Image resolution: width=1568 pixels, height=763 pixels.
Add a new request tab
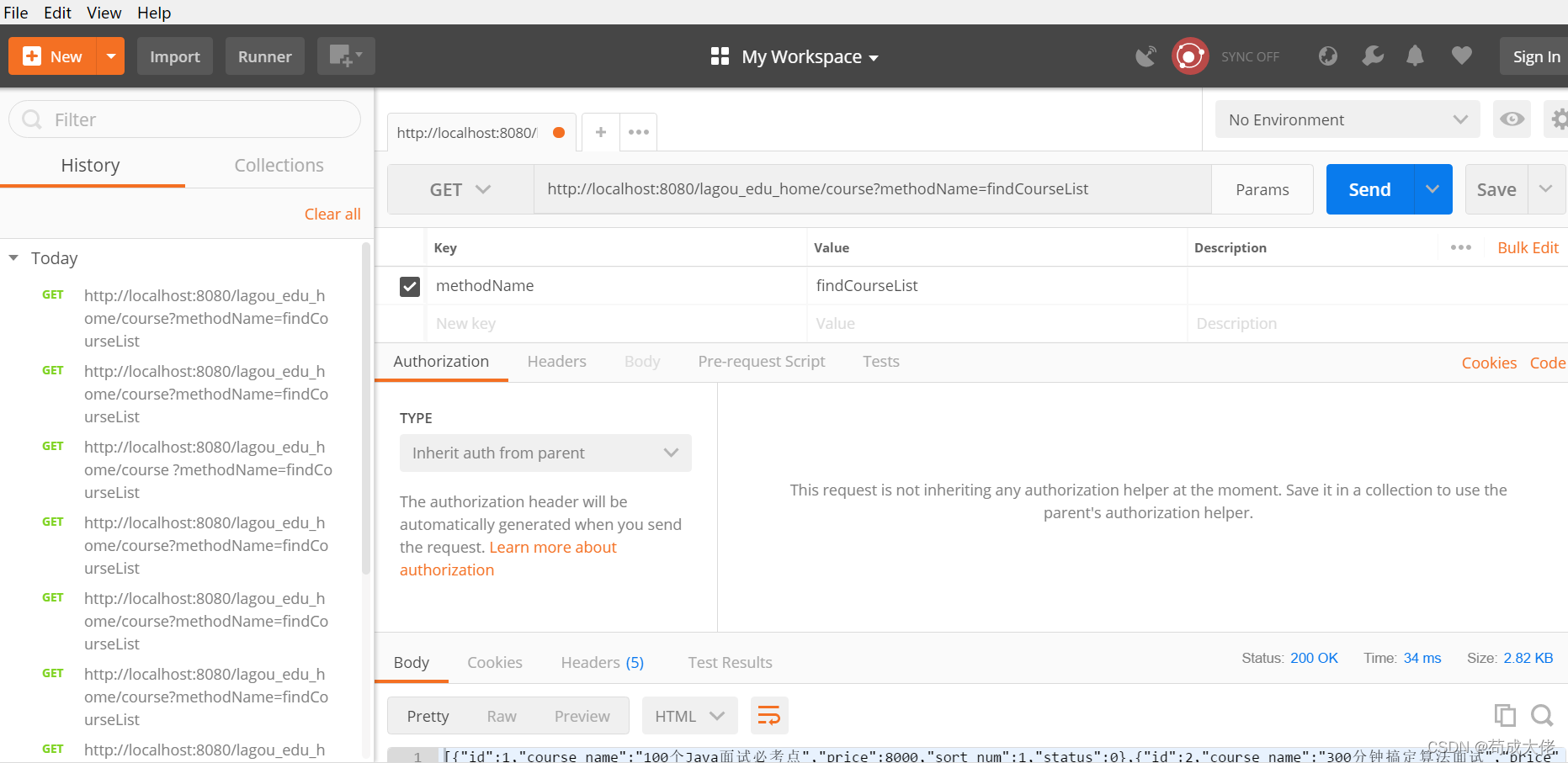click(x=601, y=132)
